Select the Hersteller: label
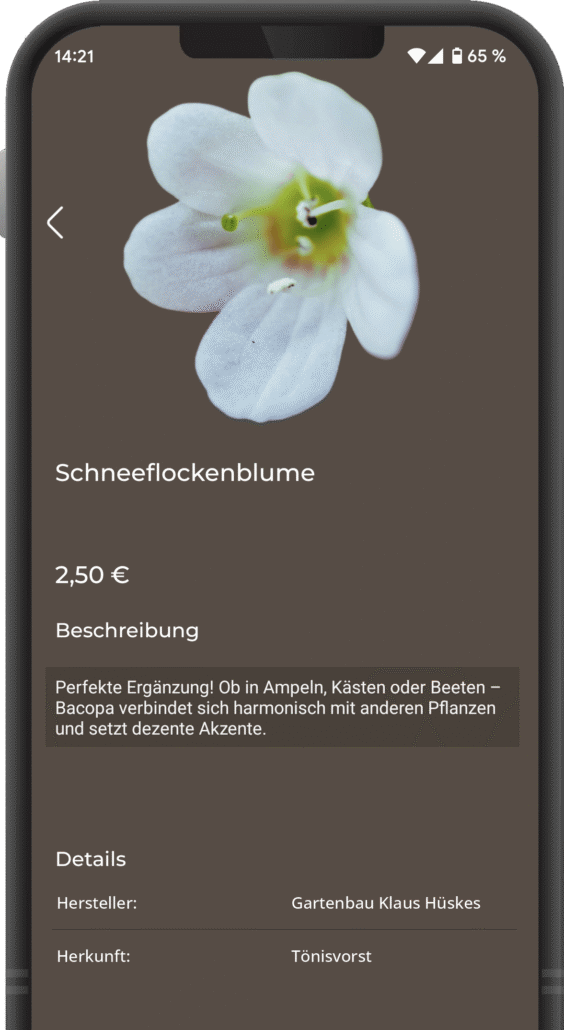The width and height of the screenshot is (564, 1030). pos(97,903)
